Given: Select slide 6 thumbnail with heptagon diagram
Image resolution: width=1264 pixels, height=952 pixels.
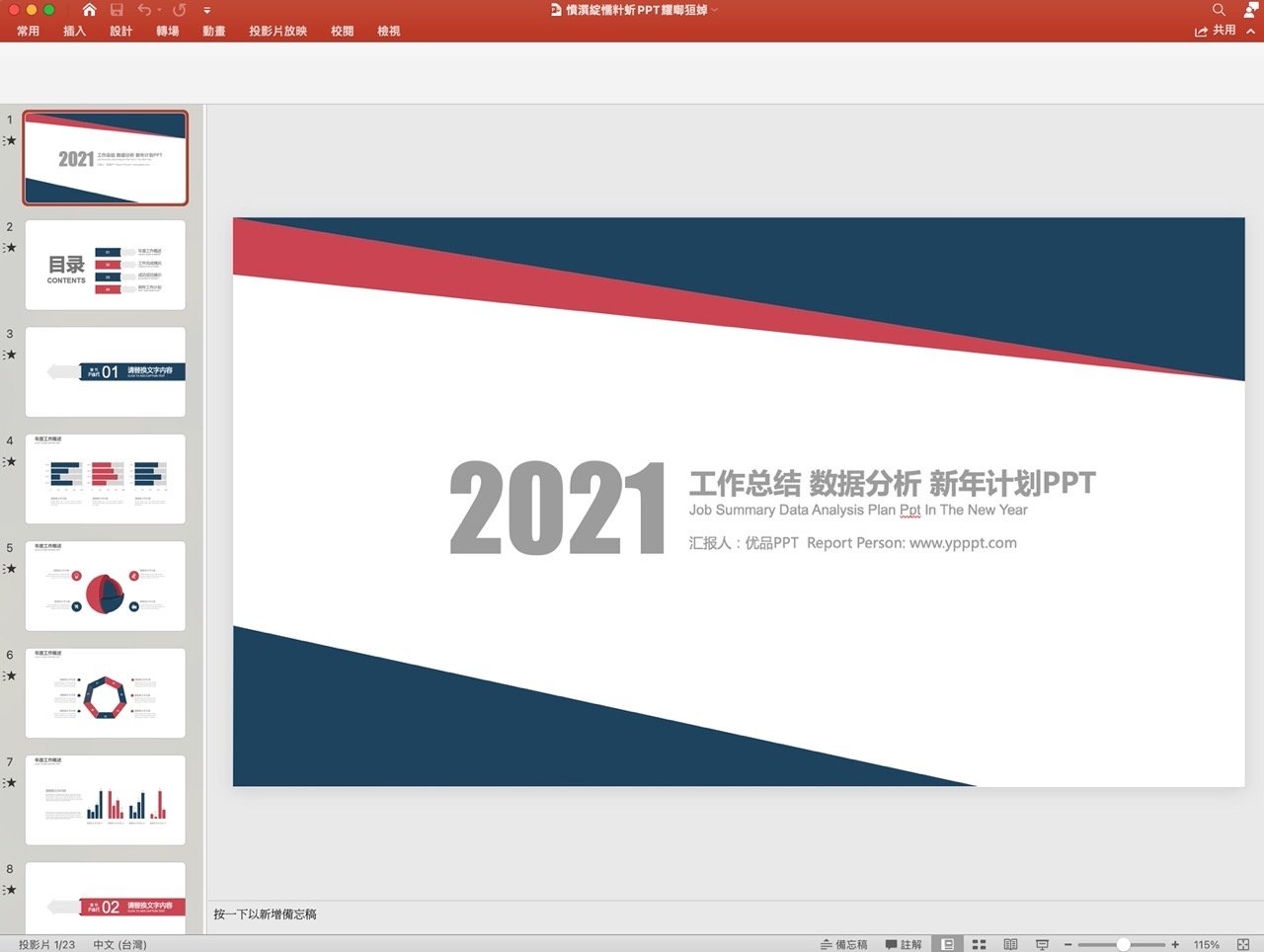Looking at the screenshot, I should (x=105, y=693).
